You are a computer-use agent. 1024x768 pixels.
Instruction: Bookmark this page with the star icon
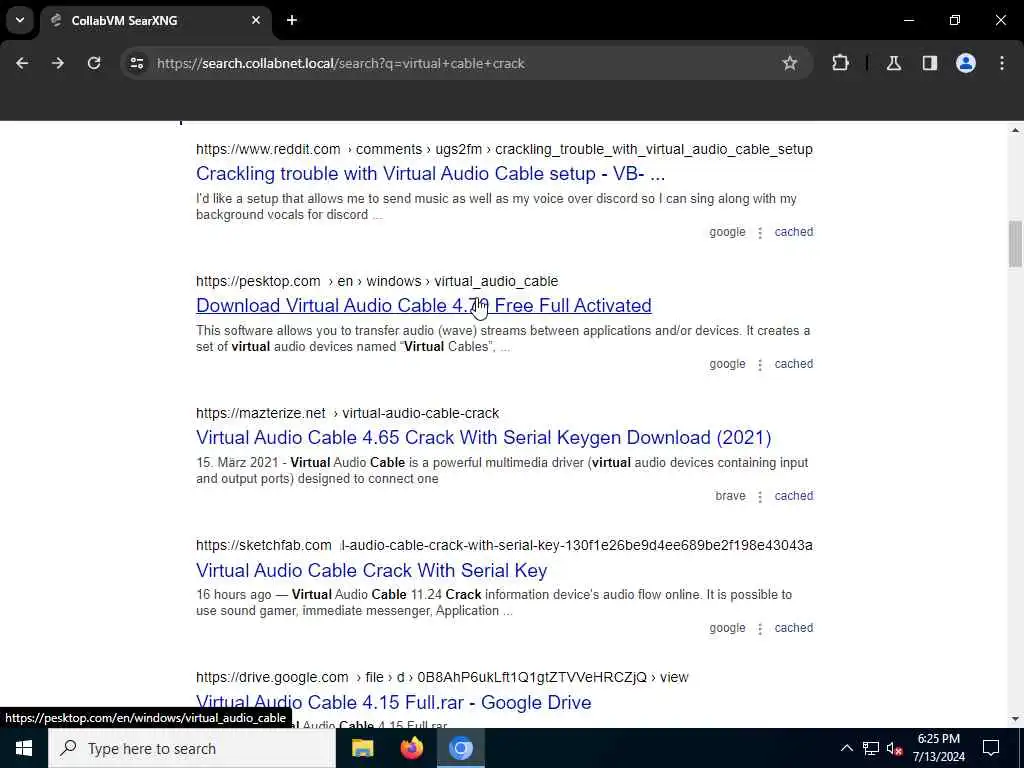tap(790, 63)
